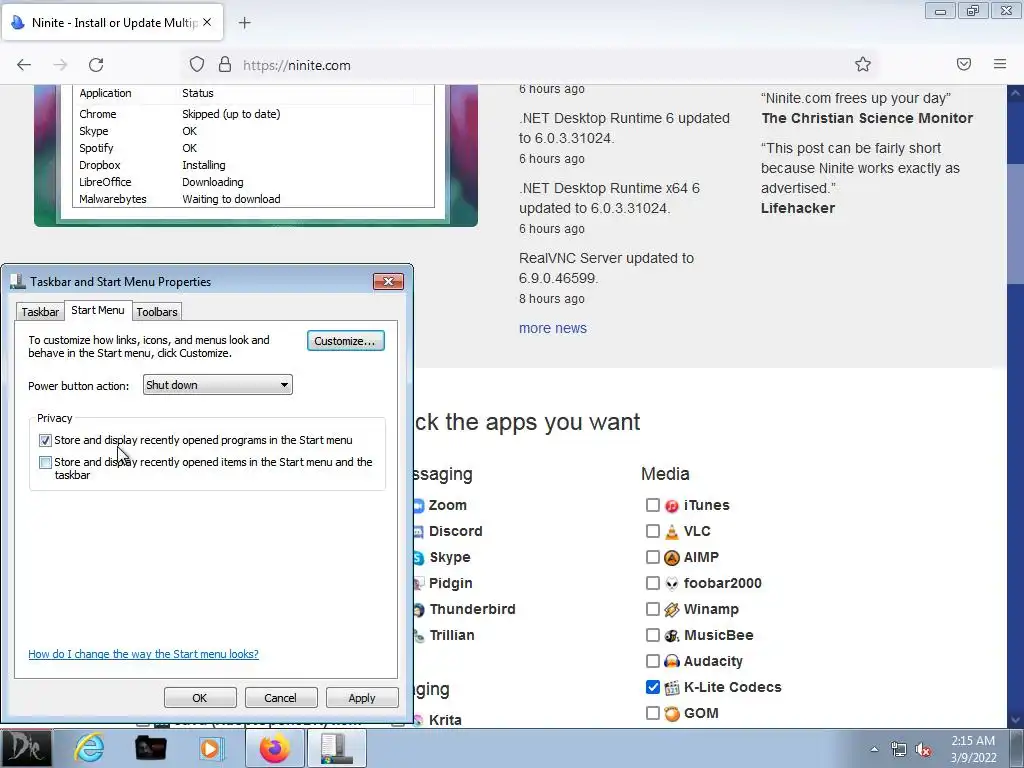The height and width of the screenshot is (768, 1024).
Task: Open the Start menu looks help link
Action: pos(143,654)
